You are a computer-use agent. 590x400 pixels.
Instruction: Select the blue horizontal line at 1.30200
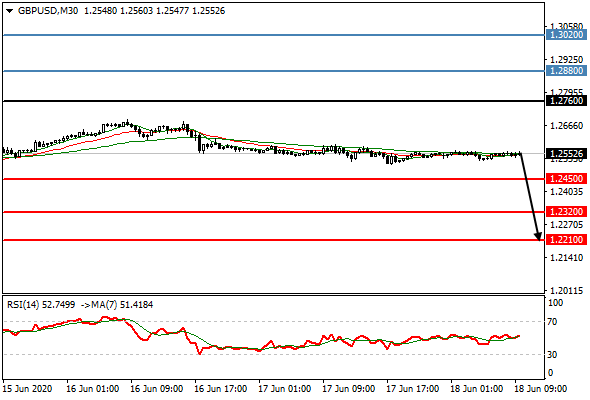[274, 35]
